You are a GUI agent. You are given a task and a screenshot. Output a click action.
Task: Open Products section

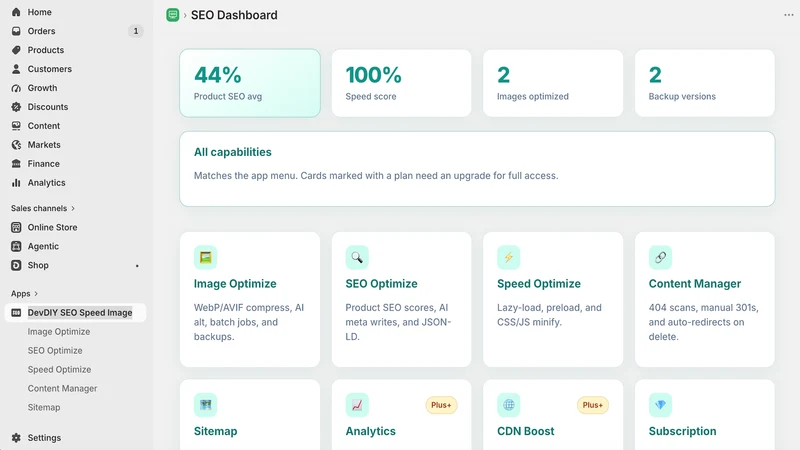[45, 50]
